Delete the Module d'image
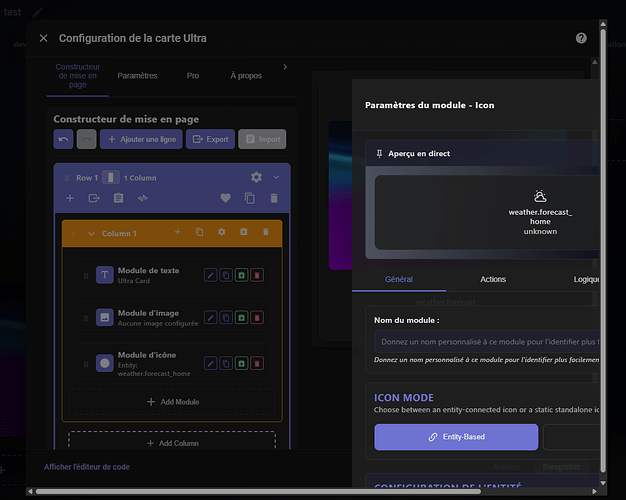Screen dimensions: 626x500 point(257,318)
